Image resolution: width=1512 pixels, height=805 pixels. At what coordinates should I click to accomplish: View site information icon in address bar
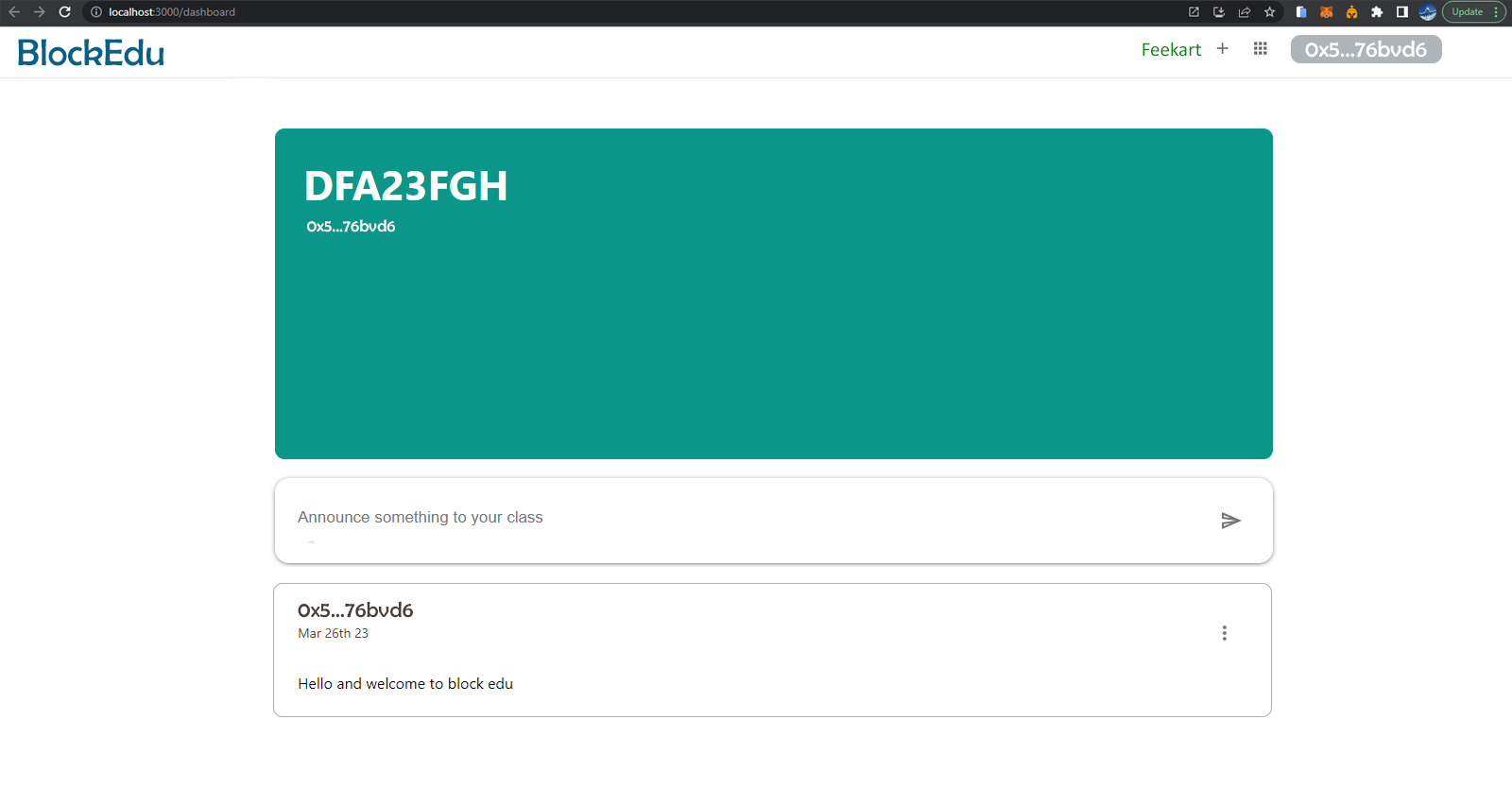95,12
